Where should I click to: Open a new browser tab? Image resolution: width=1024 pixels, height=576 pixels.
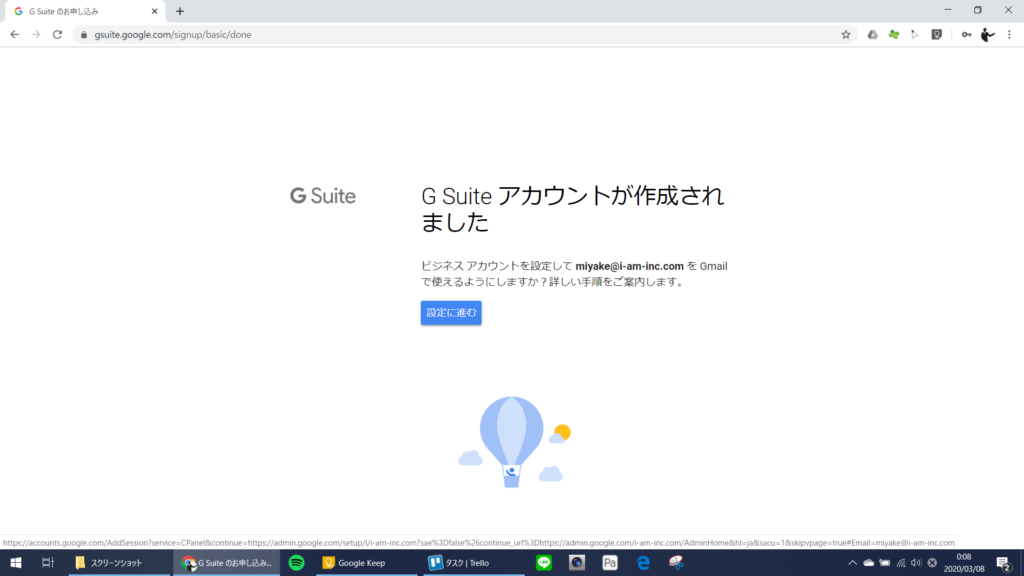pos(180,11)
